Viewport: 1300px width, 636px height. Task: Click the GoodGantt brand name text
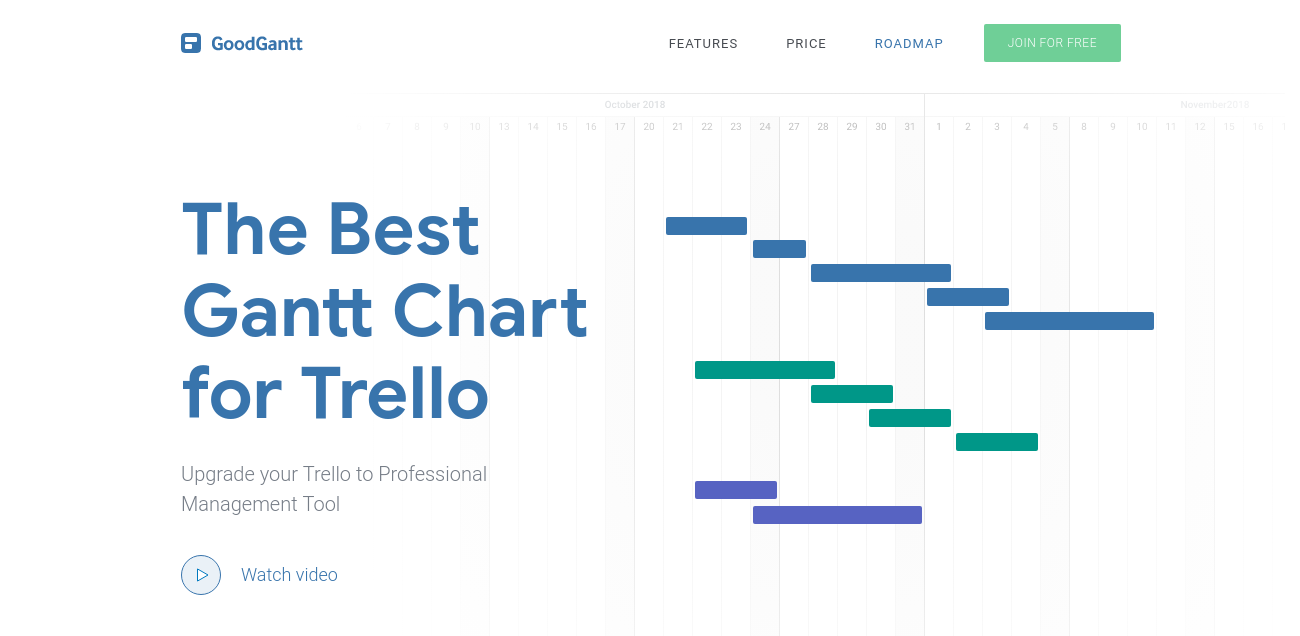[x=257, y=43]
